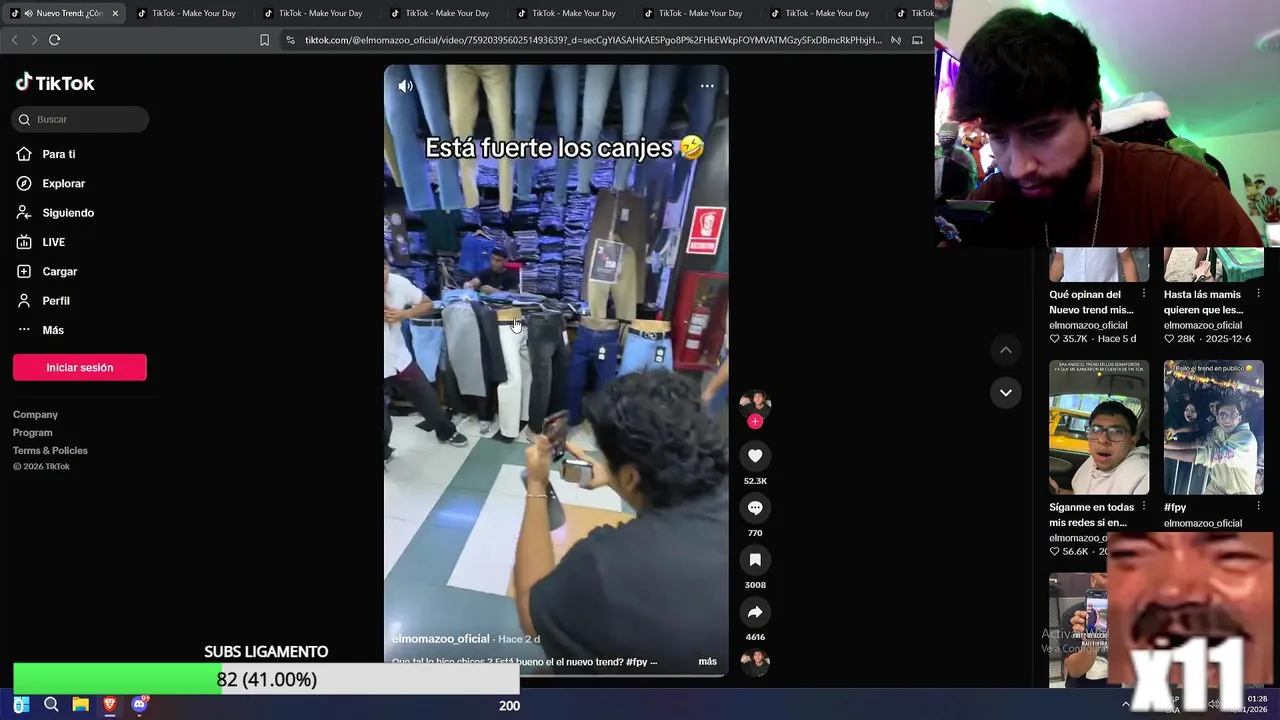1280x720 pixels.
Task: Open Para ti feed
Action: pyautogui.click(x=59, y=154)
